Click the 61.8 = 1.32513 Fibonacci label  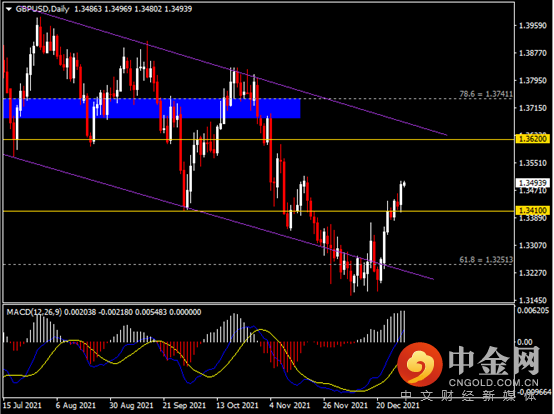click(x=486, y=260)
